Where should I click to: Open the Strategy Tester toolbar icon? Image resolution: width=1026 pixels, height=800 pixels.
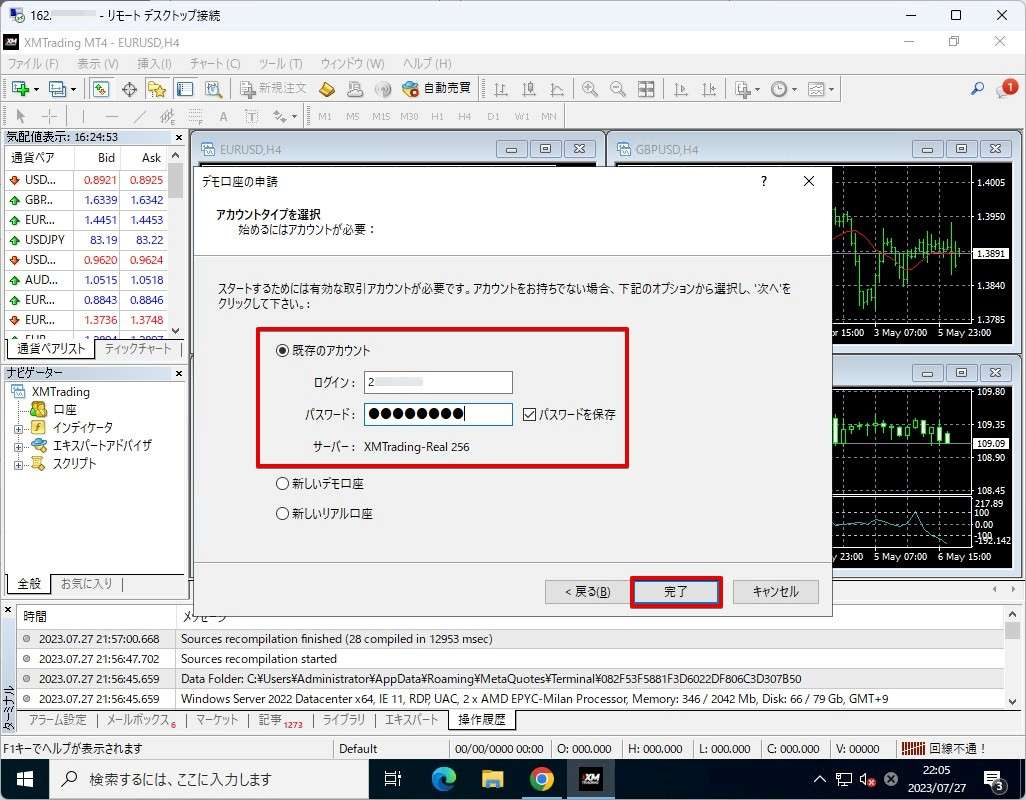coord(213,88)
